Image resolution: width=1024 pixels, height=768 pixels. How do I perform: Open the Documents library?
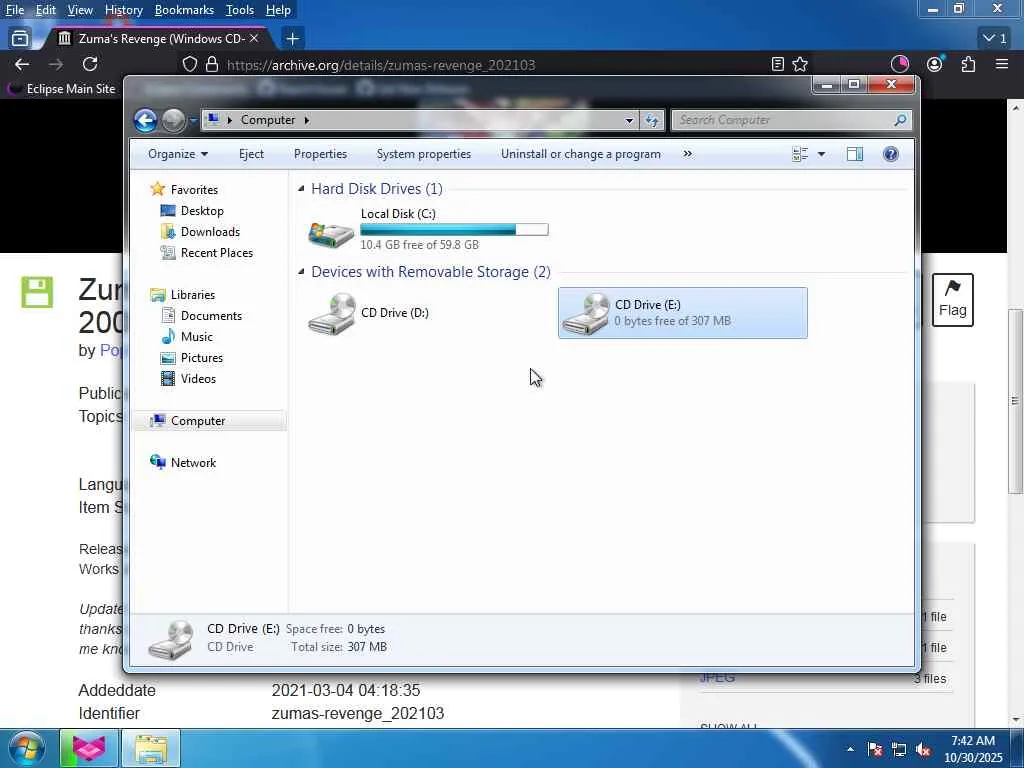pyautogui.click(x=211, y=315)
